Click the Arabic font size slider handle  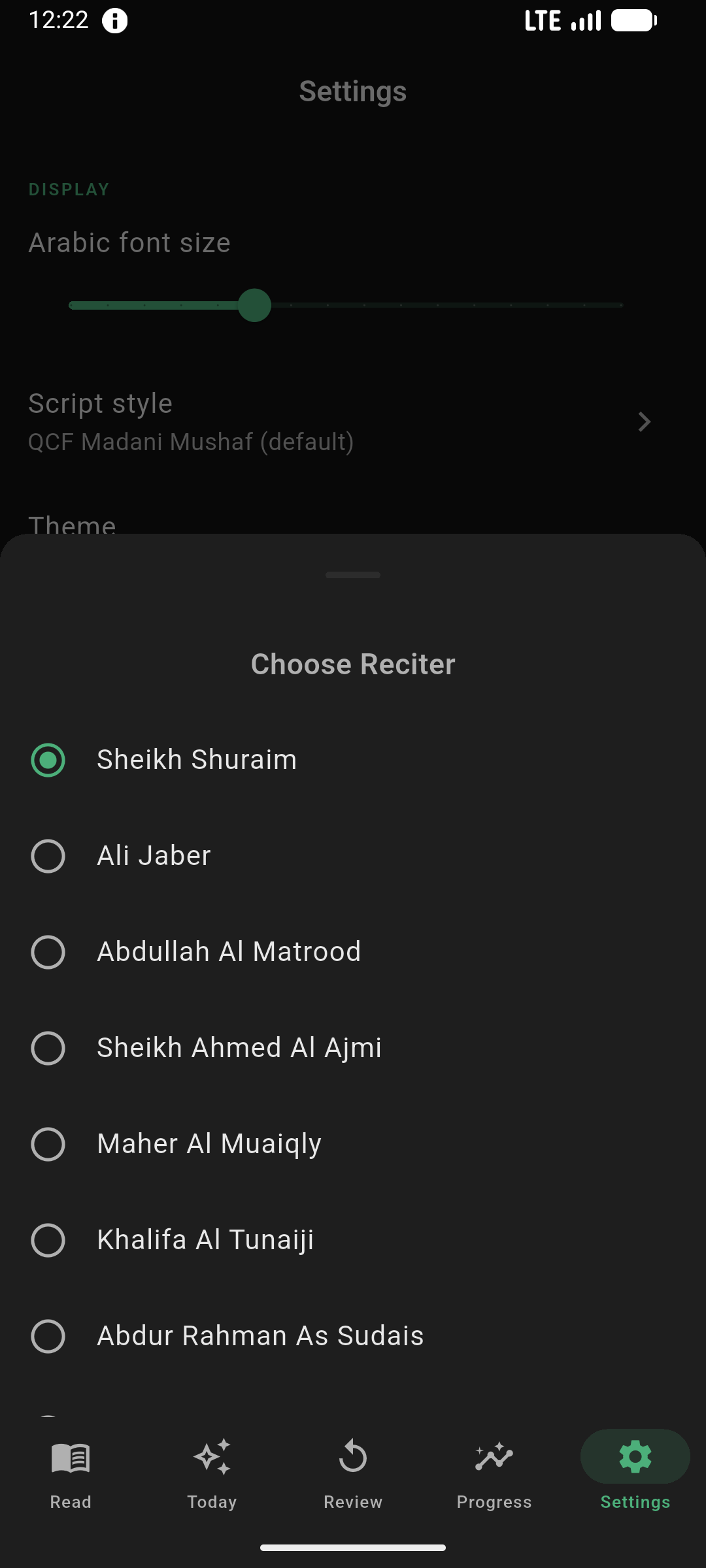click(254, 305)
